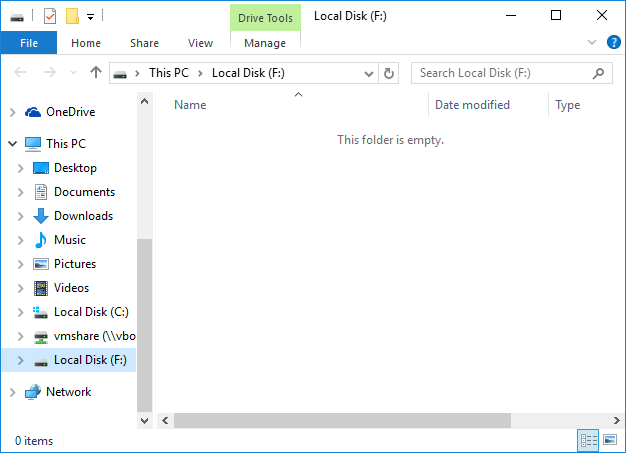Viewport: 626px width, 453px height.
Task: Click horizontal scrollbar right arrow
Action: click(616, 421)
